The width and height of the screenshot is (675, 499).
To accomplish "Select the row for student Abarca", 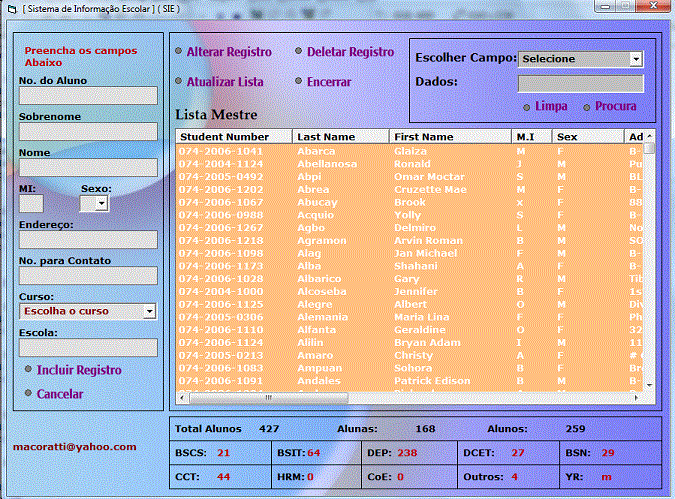I will 320,151.
